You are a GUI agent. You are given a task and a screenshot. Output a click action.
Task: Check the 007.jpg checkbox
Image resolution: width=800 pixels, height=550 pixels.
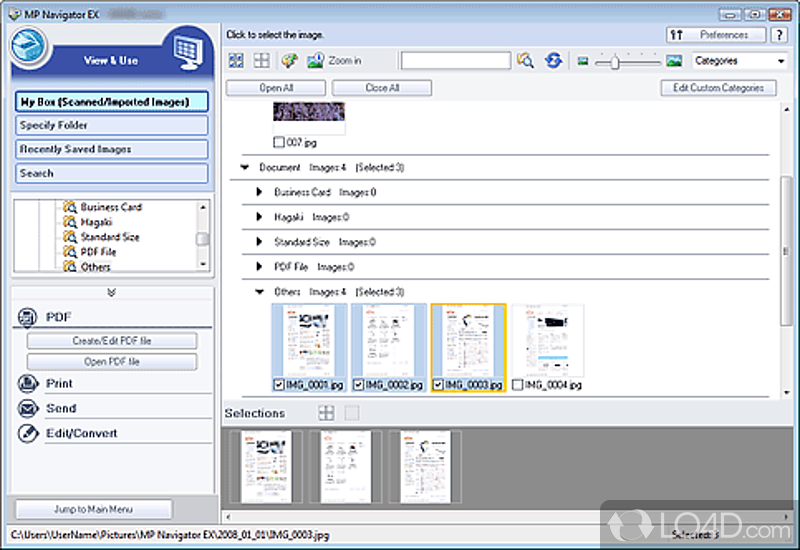click(x=278, y=143)
